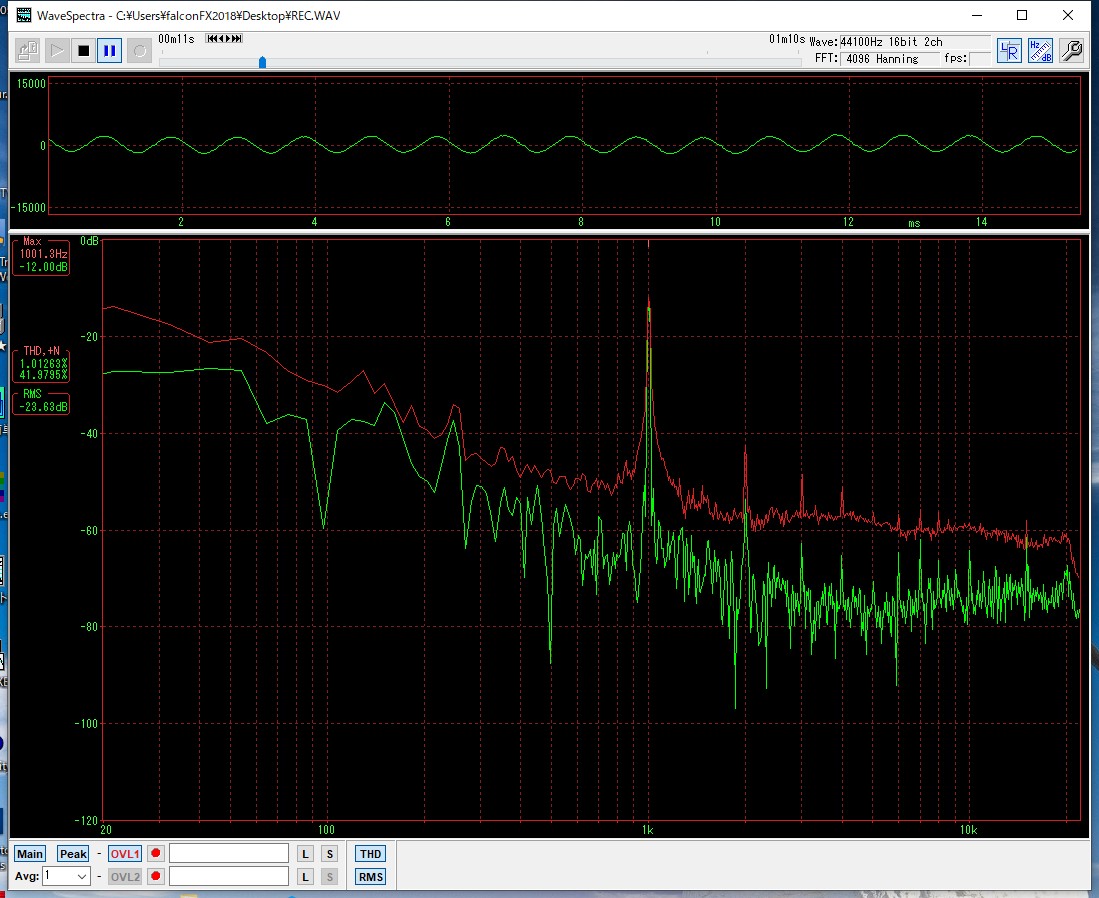Click the open file icon in toolbar
Screen dimensions: 1099x898
point(28,50)
